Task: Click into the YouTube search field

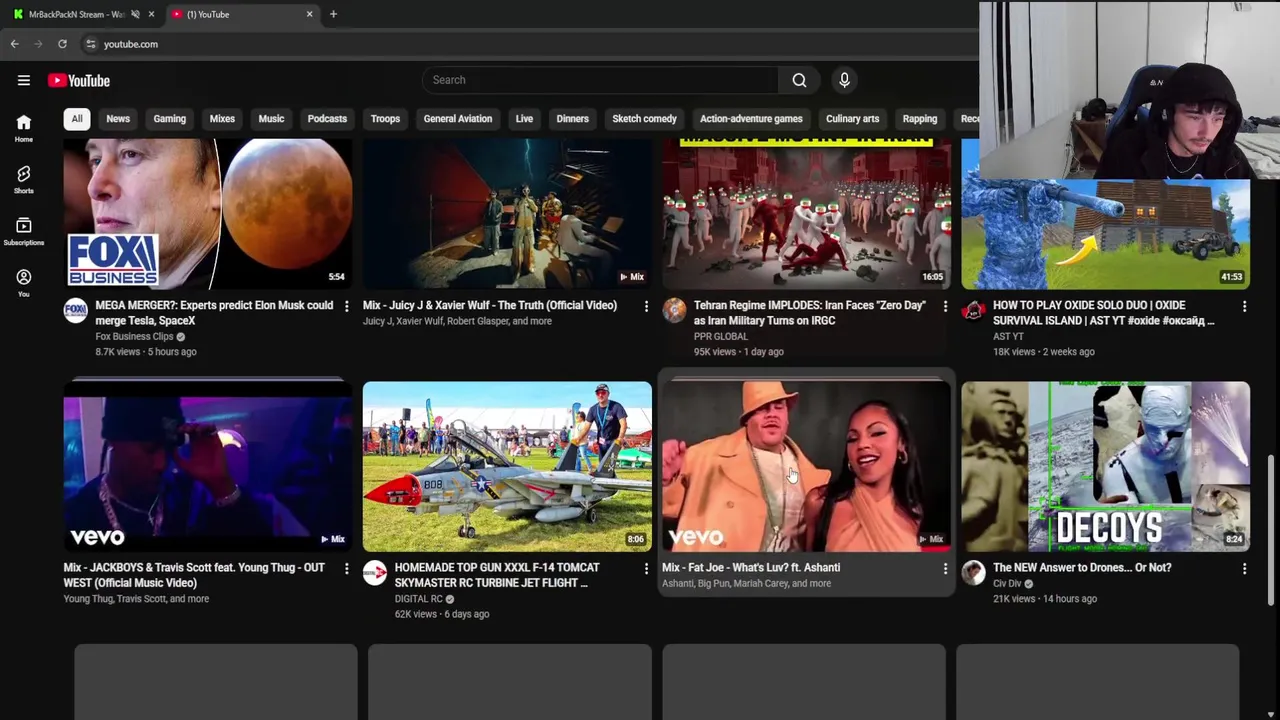Action: click(600, 80)
